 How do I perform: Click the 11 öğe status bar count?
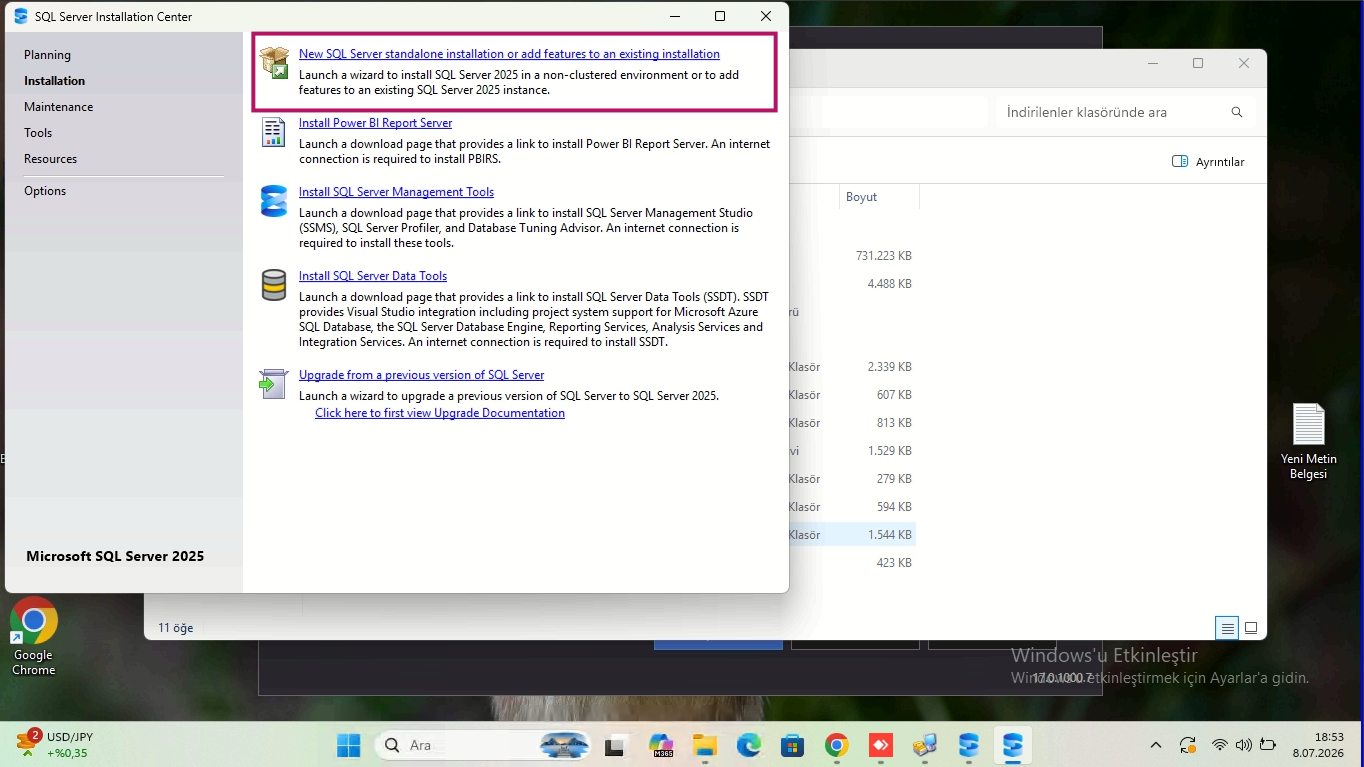tap(176, 628)
